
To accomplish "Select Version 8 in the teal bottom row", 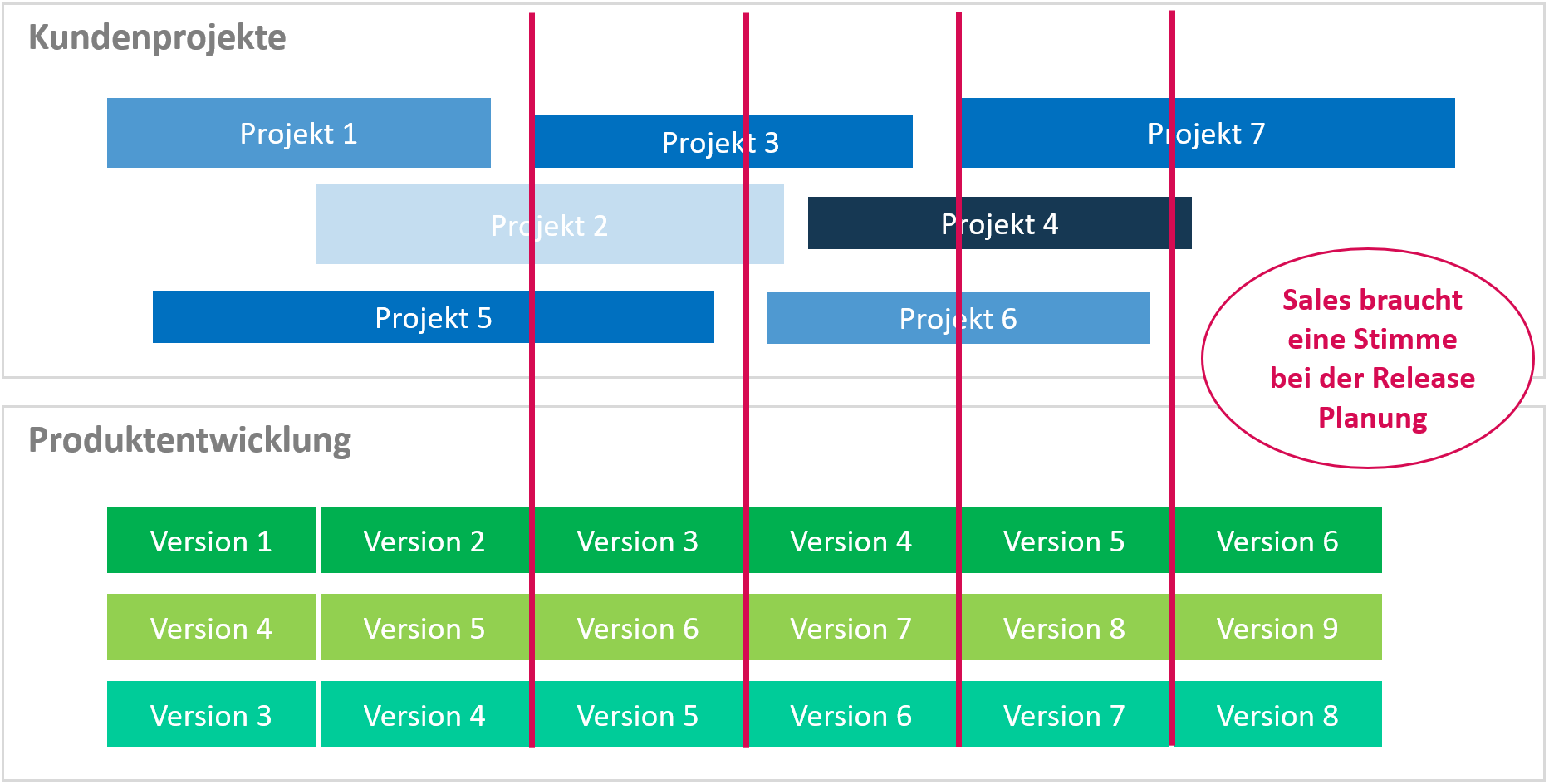I will [x=1277, y=715].
